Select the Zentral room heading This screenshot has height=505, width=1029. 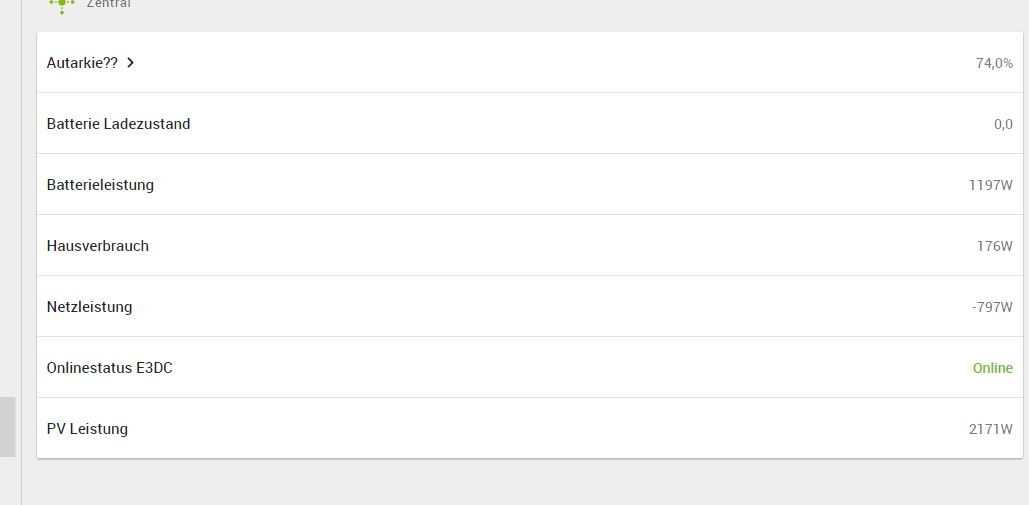coord(109,4)
